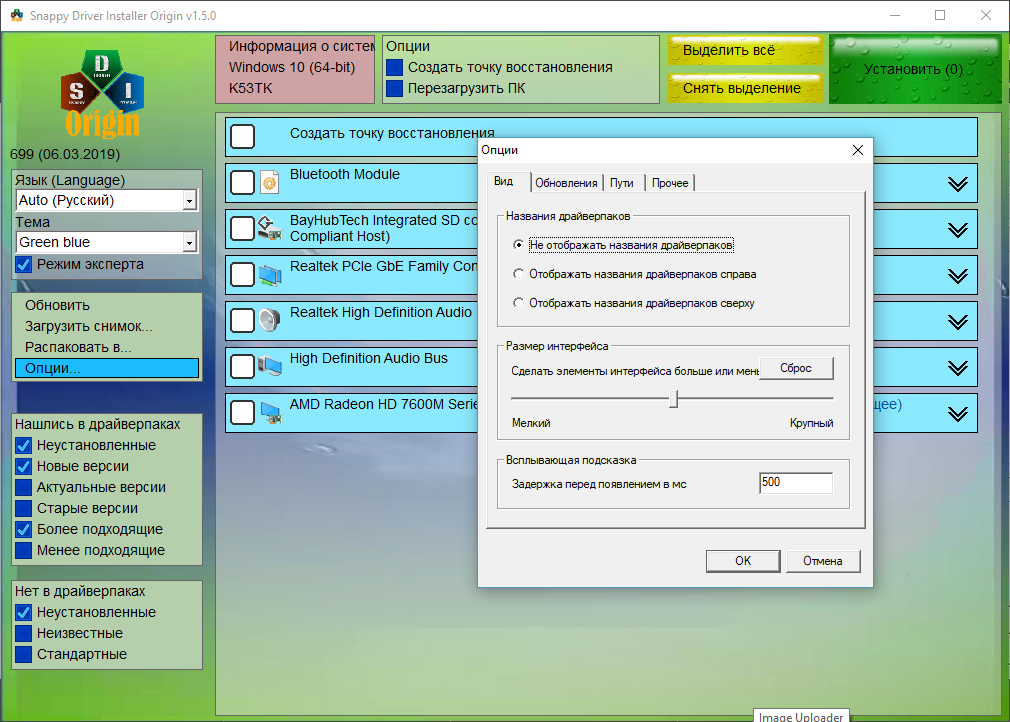The height and width of the screenshot is (722, 1010).
Task: Toggle Режим эксперта checkbox
Action: (x=24, y=264)
